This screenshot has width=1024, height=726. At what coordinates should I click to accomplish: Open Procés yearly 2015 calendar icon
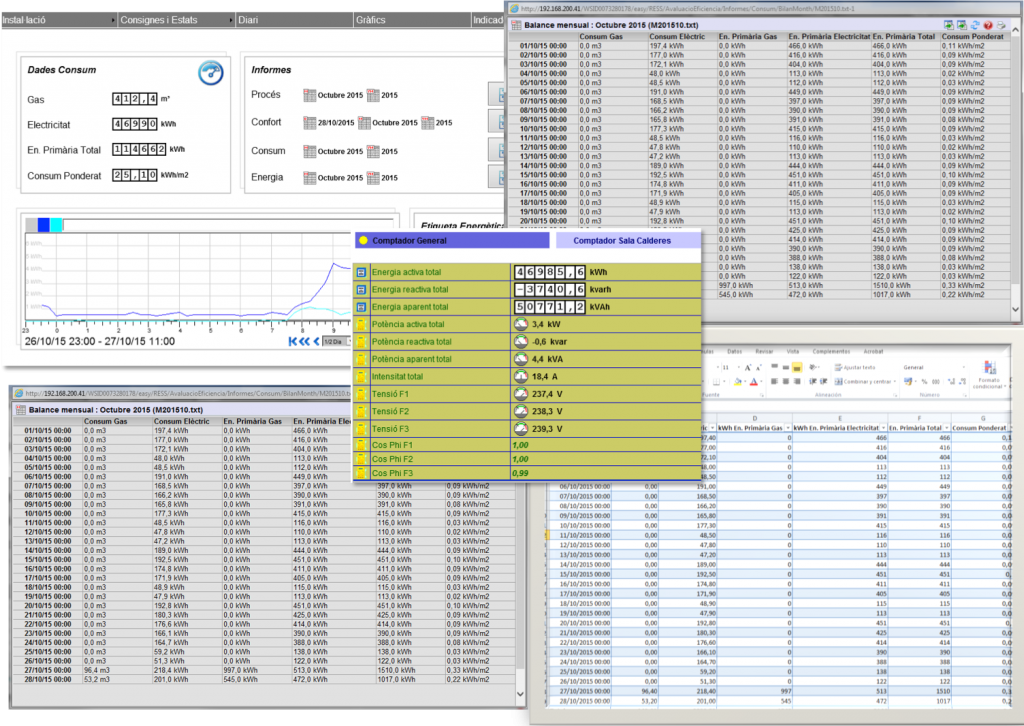[x=373, y=95]
